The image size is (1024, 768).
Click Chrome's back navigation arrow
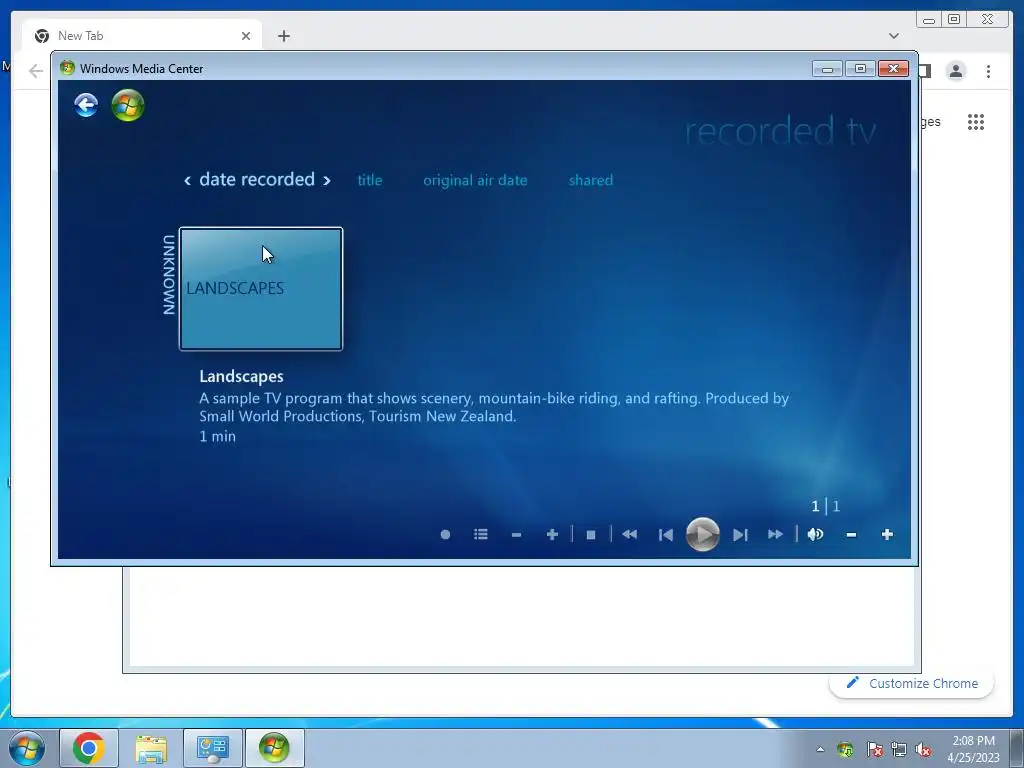coord(36,71)
